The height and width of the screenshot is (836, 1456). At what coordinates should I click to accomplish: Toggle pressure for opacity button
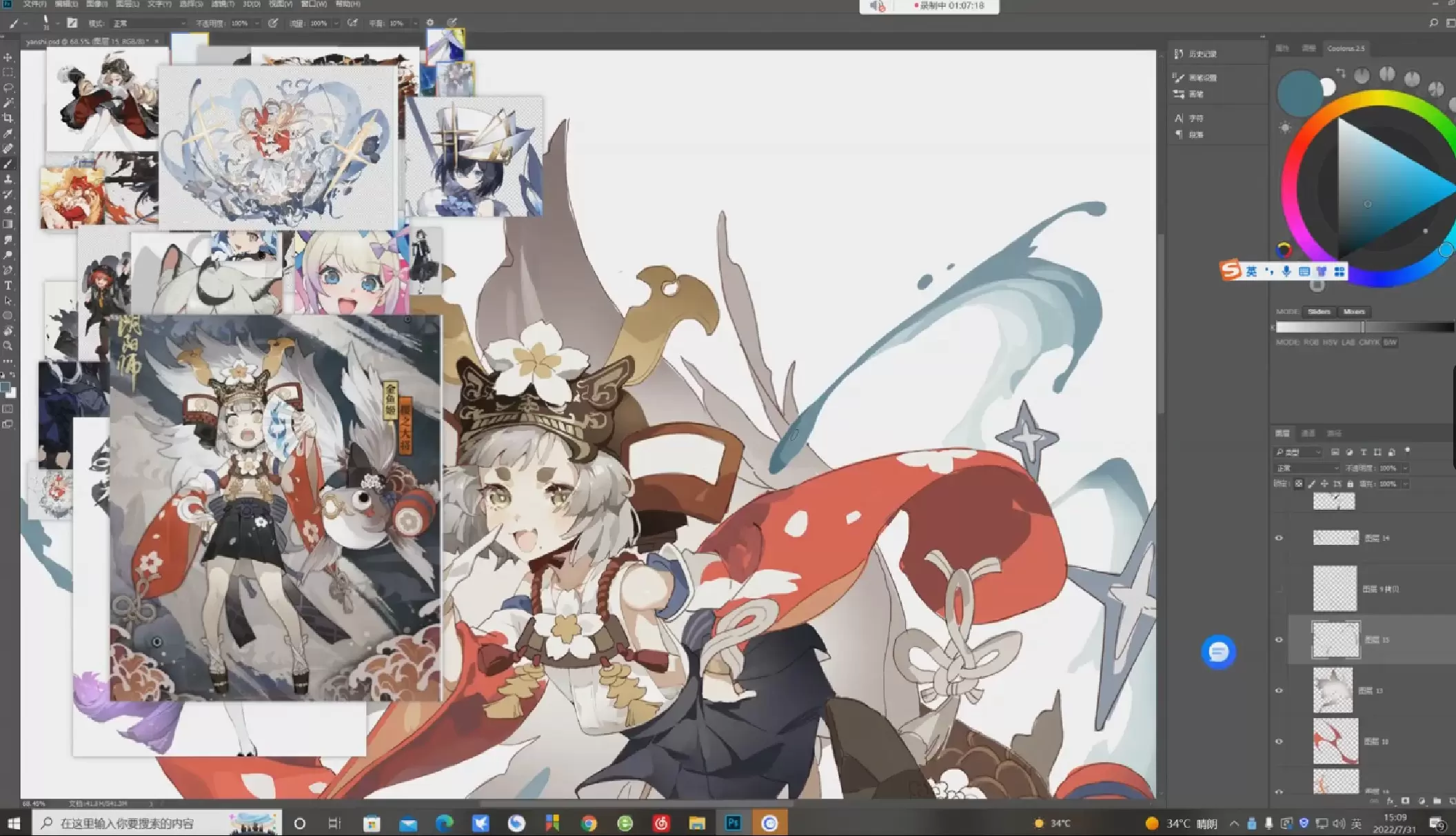point(273,23)
